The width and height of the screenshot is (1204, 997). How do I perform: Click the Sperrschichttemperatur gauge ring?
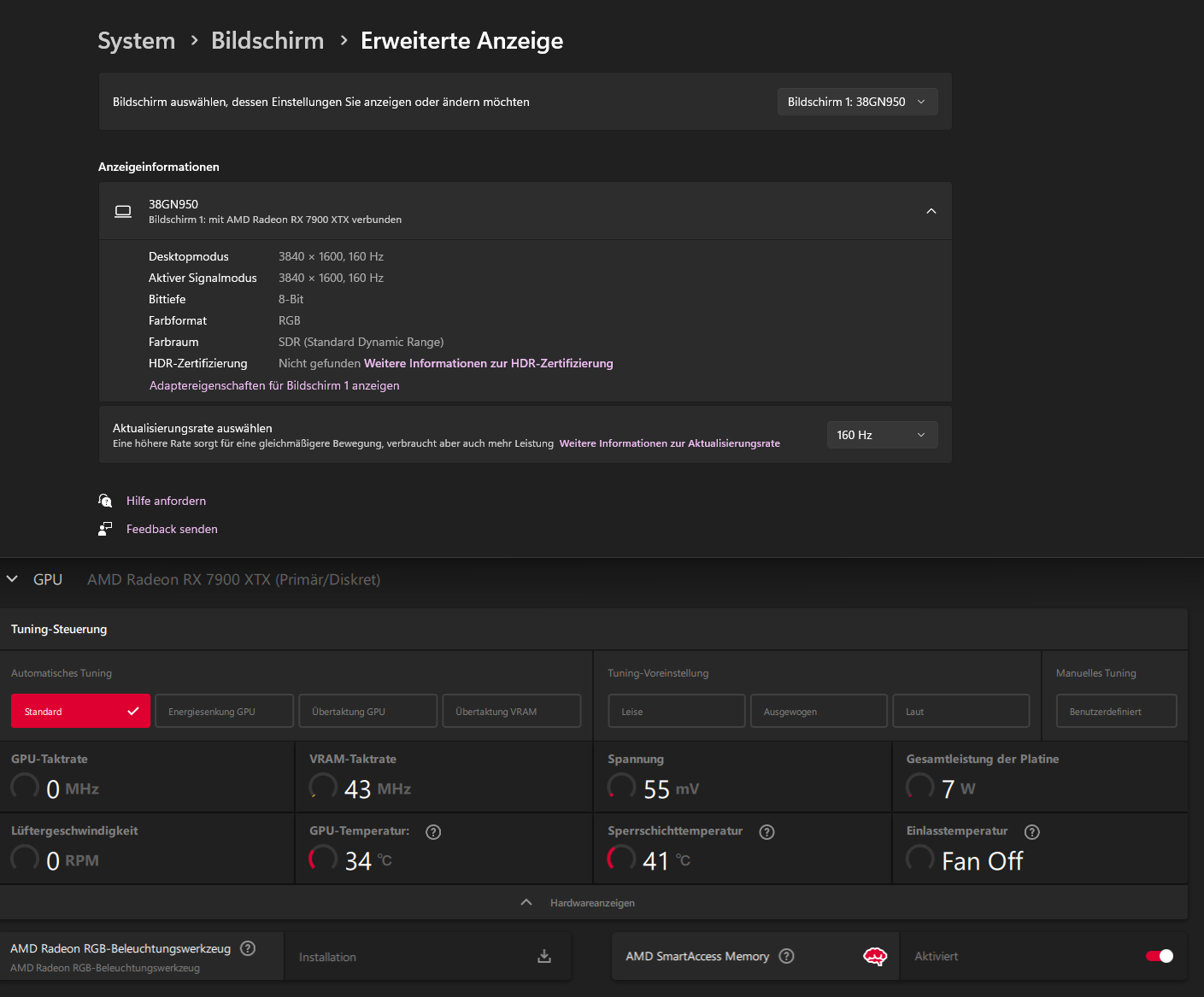621,859
